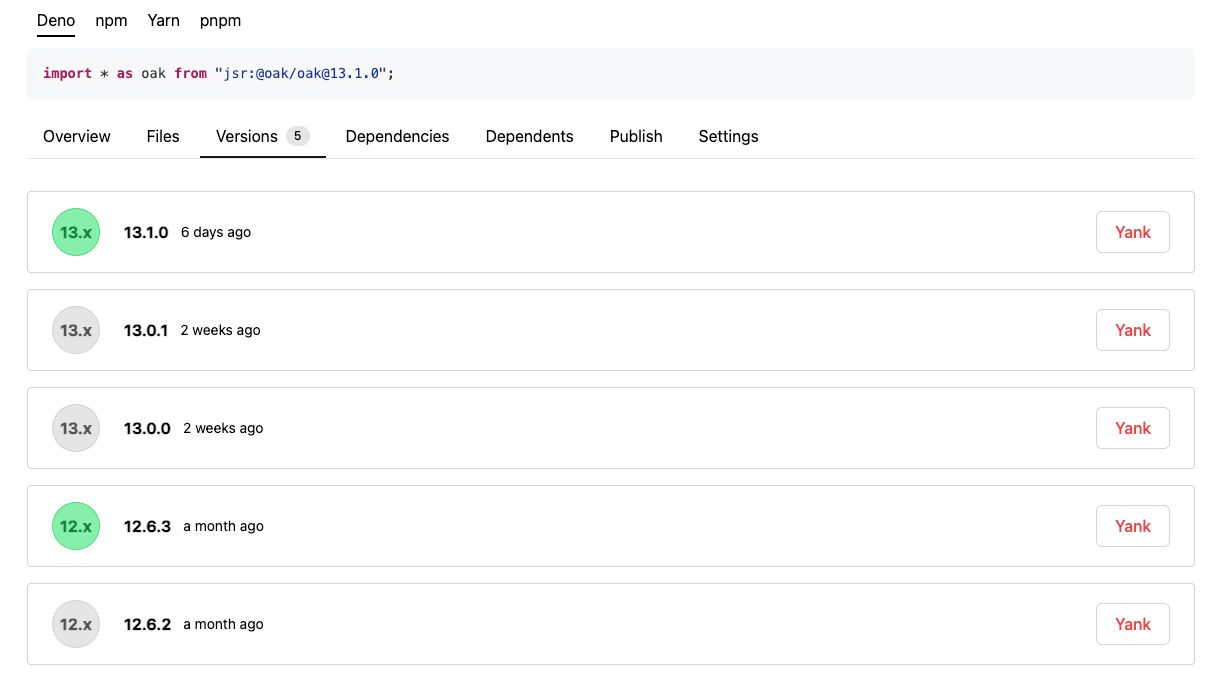Yank version 13.0.0
The width and height of the screenshot is (1207, 673).
pos(1133,428)
